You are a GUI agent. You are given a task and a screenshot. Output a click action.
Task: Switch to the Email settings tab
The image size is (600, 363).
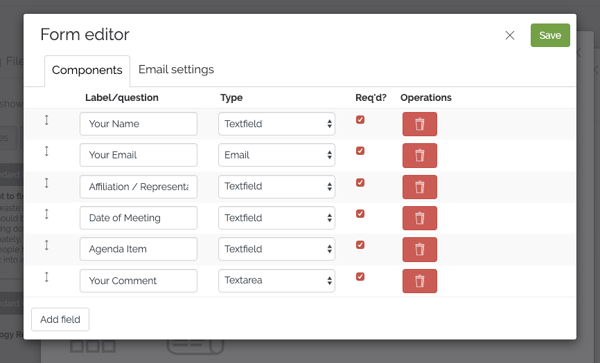(x=176, y=70)
